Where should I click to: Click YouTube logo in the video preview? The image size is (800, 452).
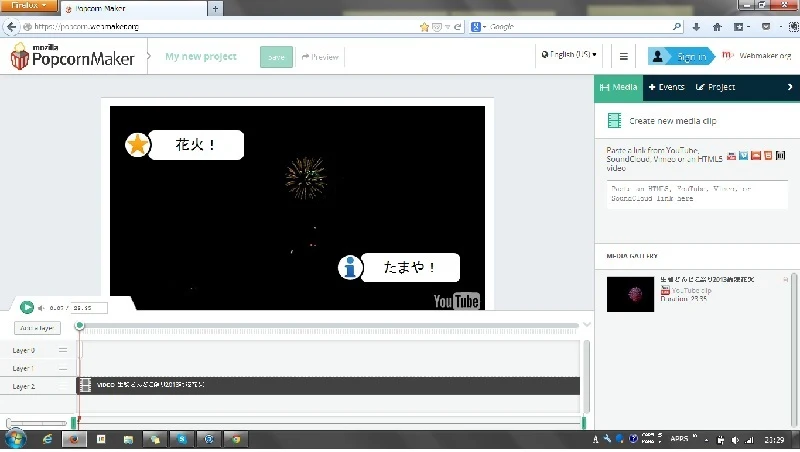pos(456,301)
